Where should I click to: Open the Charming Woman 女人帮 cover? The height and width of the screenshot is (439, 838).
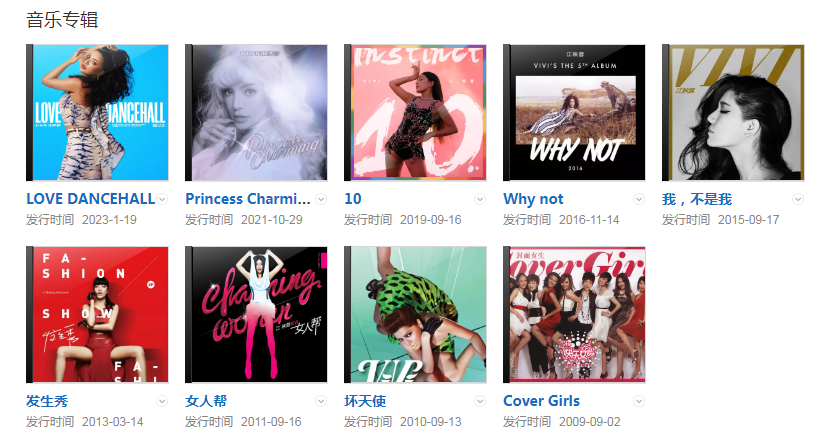click(256, 315)
